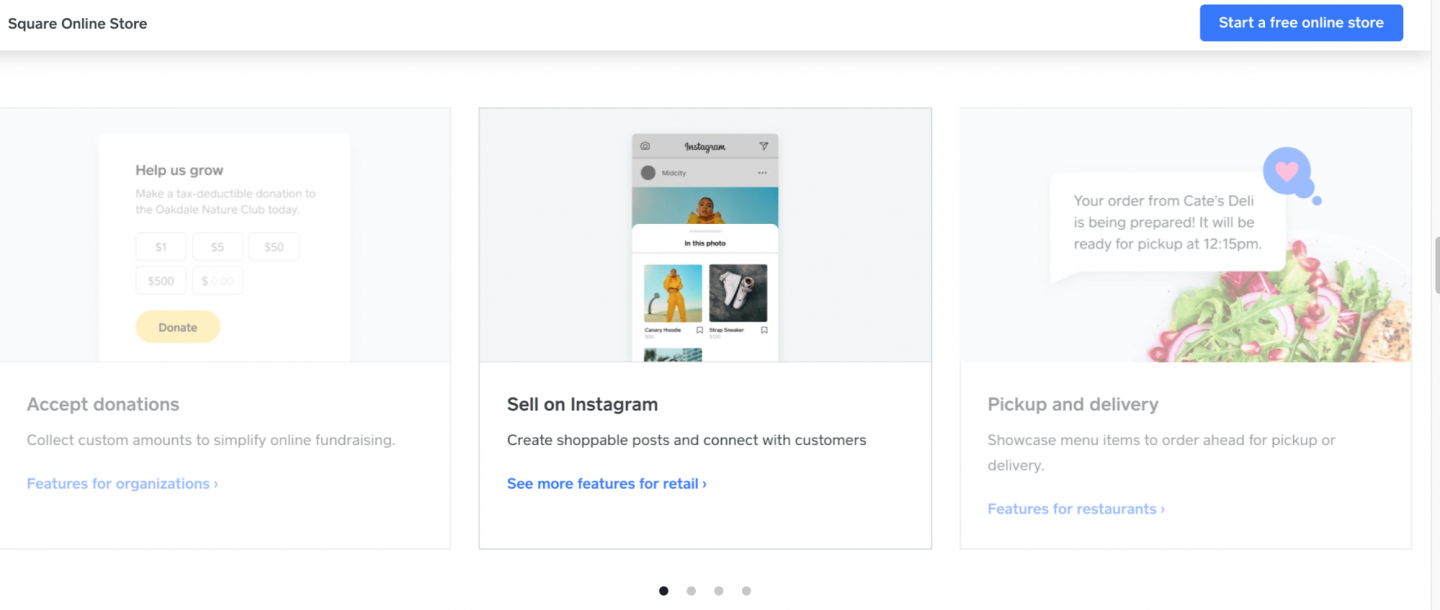
Task: Open Features for organizations link
Action: click(x=122, y=484)
